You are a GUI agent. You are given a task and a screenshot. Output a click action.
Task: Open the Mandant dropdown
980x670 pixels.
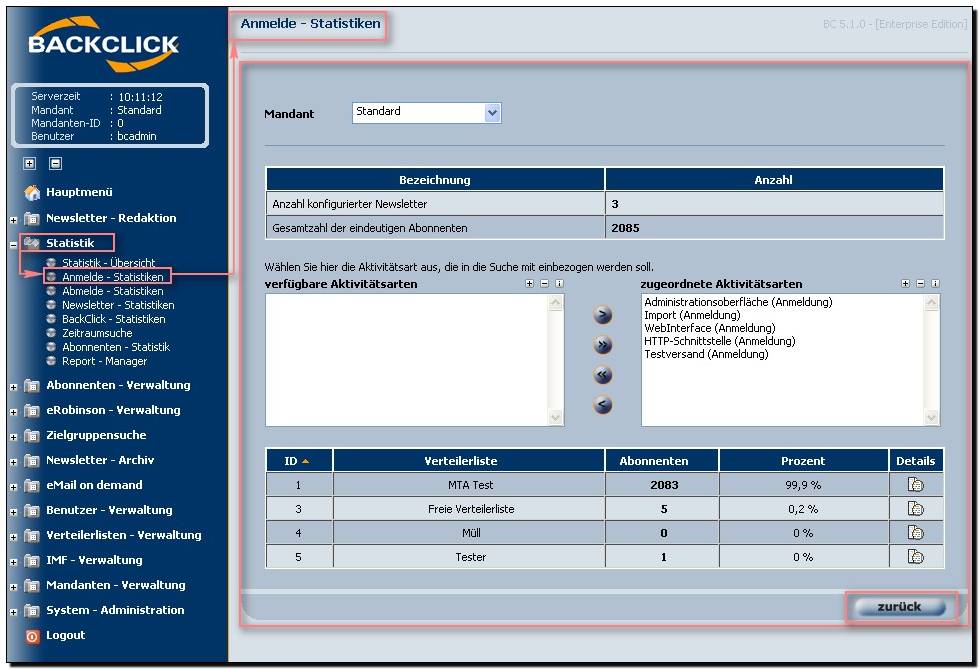492,113
